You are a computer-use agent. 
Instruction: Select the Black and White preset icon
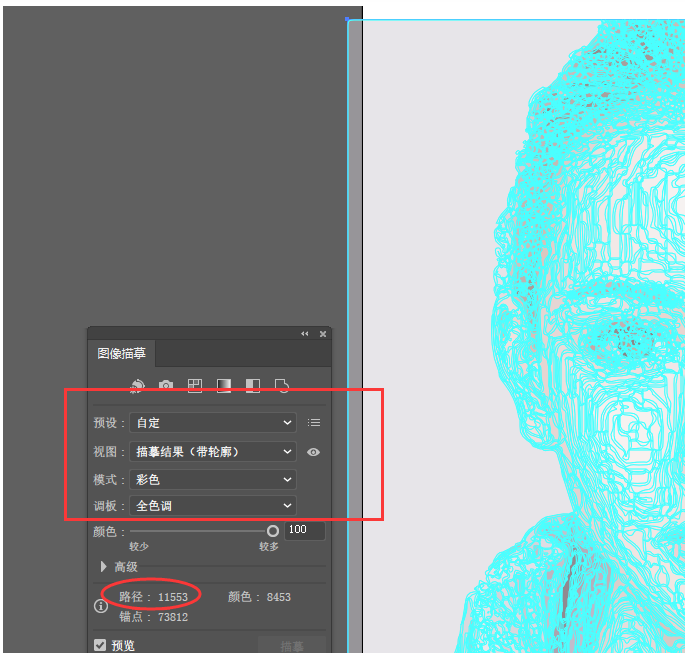(253, 385)
